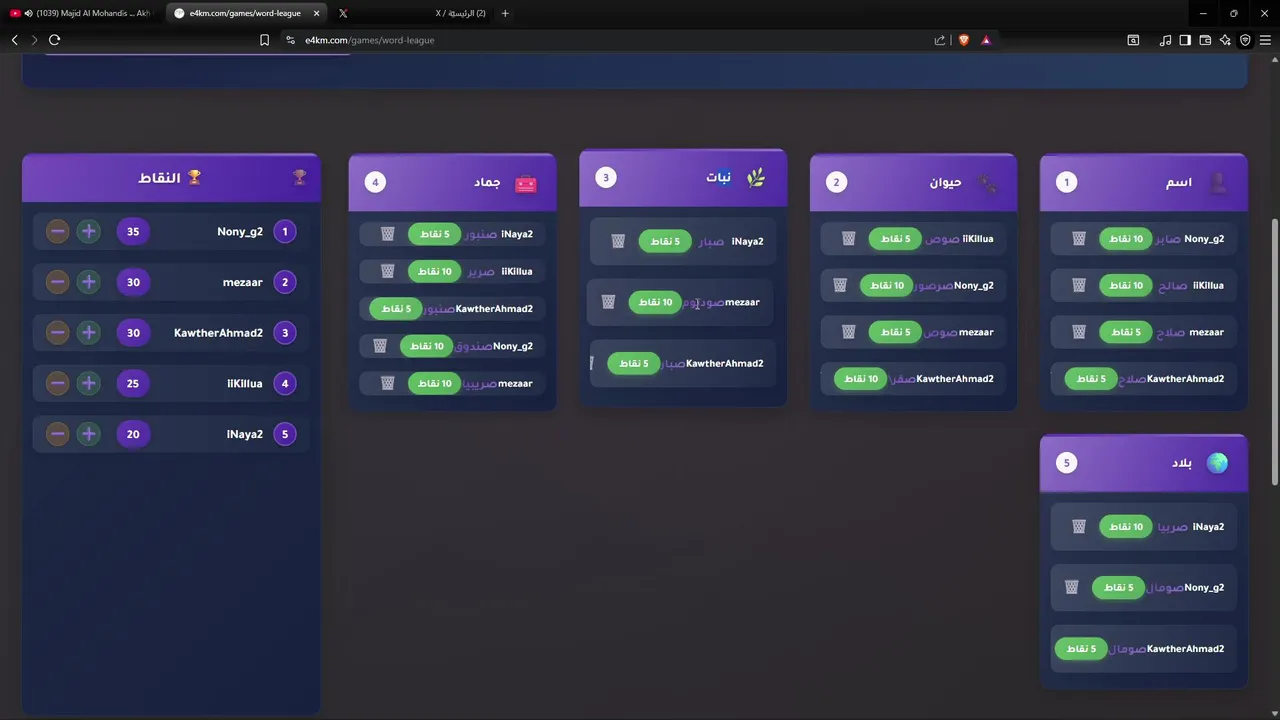Click Nony_g2's score value 35
The width and height of the screenshot is (1280, 720).
coord(133,232)
